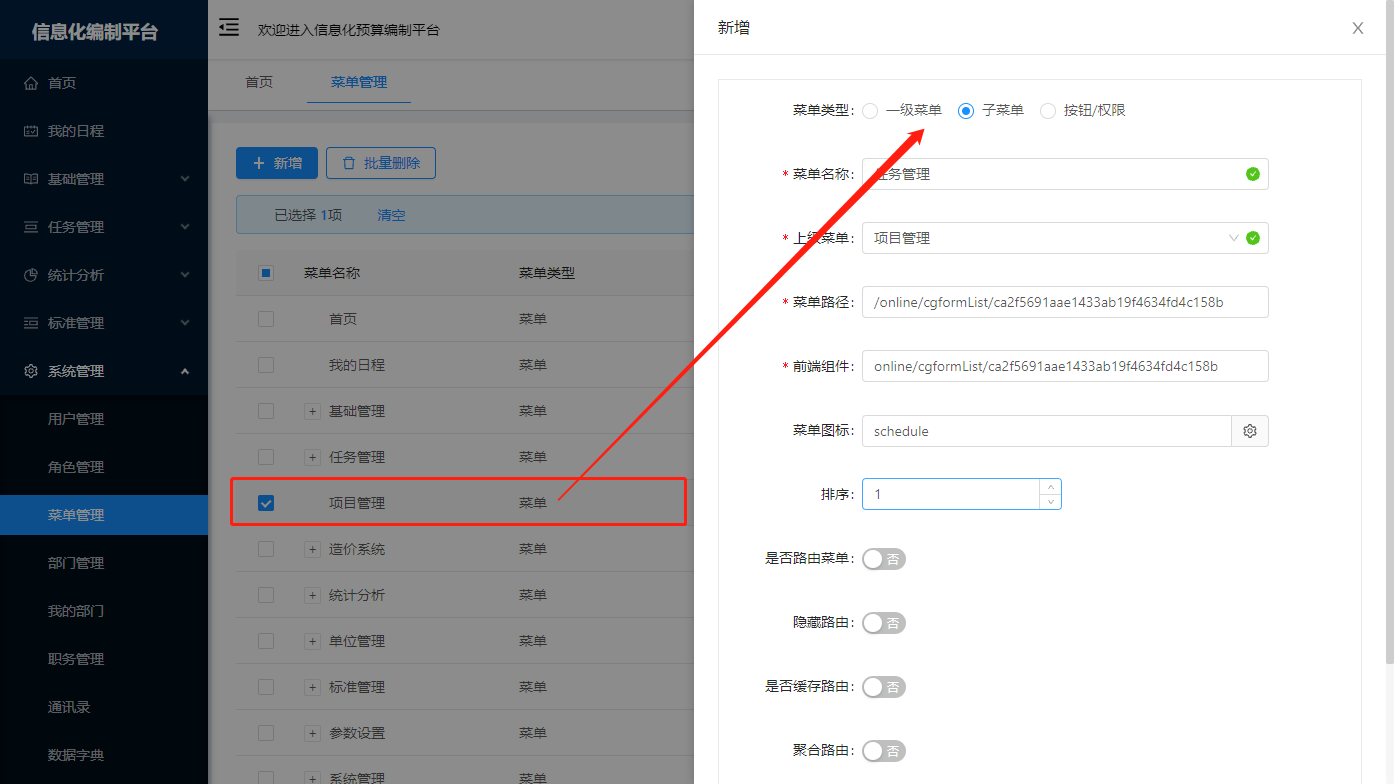Click the book icon beside 基础管理

click(31, 179)
